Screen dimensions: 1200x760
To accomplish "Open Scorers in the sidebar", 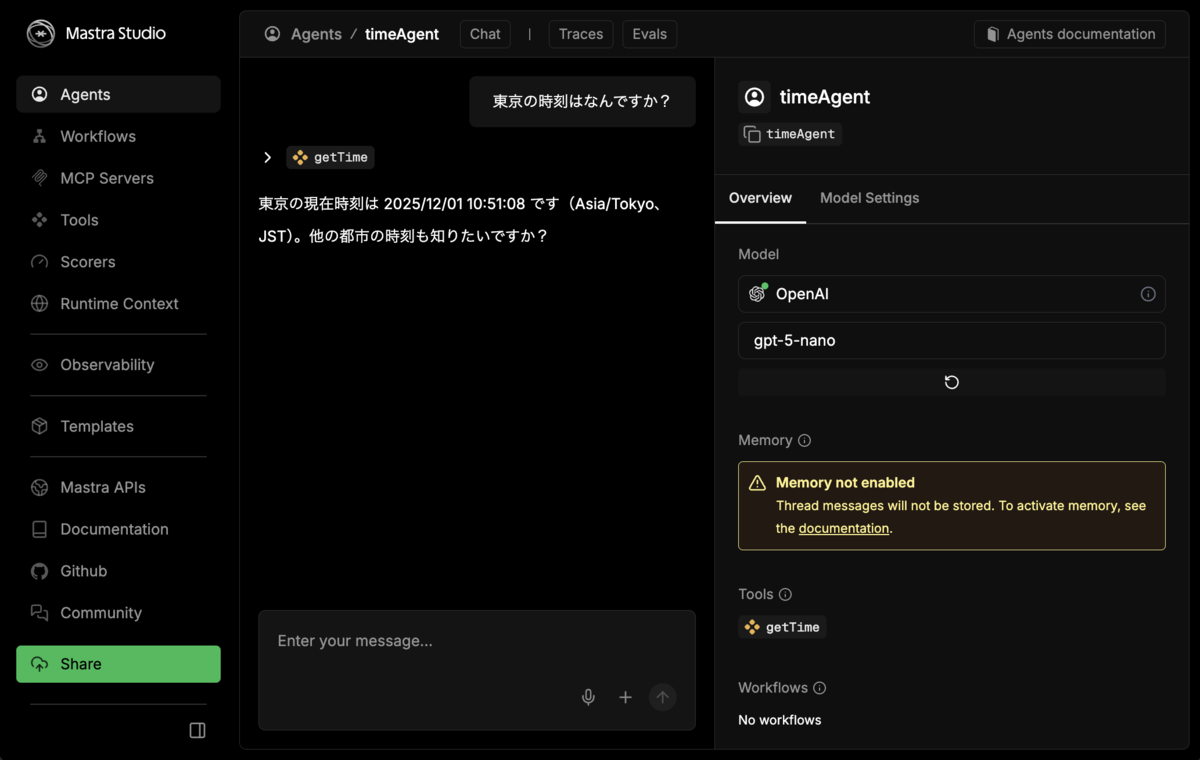I will click(118, 262).
